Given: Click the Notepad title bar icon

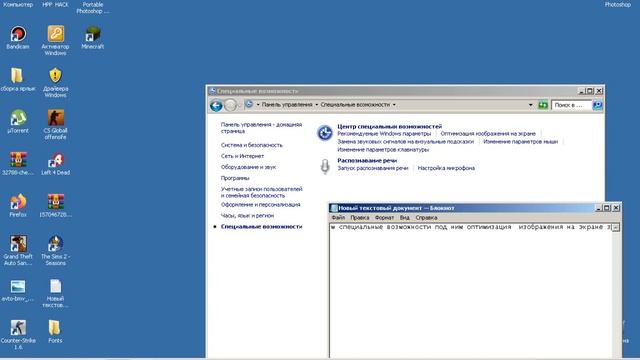Looking at the screenshot, I should 334,208.
